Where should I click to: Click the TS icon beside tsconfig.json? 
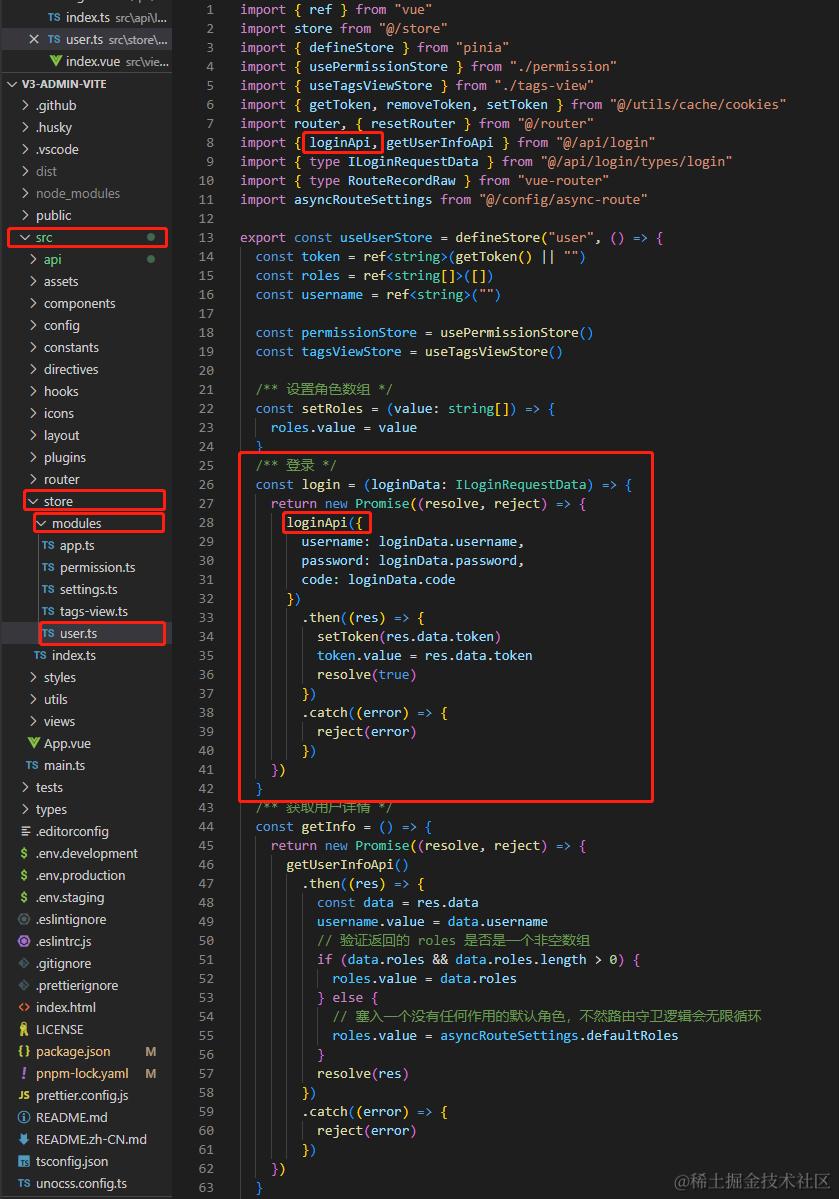[x=24, y=1161]
